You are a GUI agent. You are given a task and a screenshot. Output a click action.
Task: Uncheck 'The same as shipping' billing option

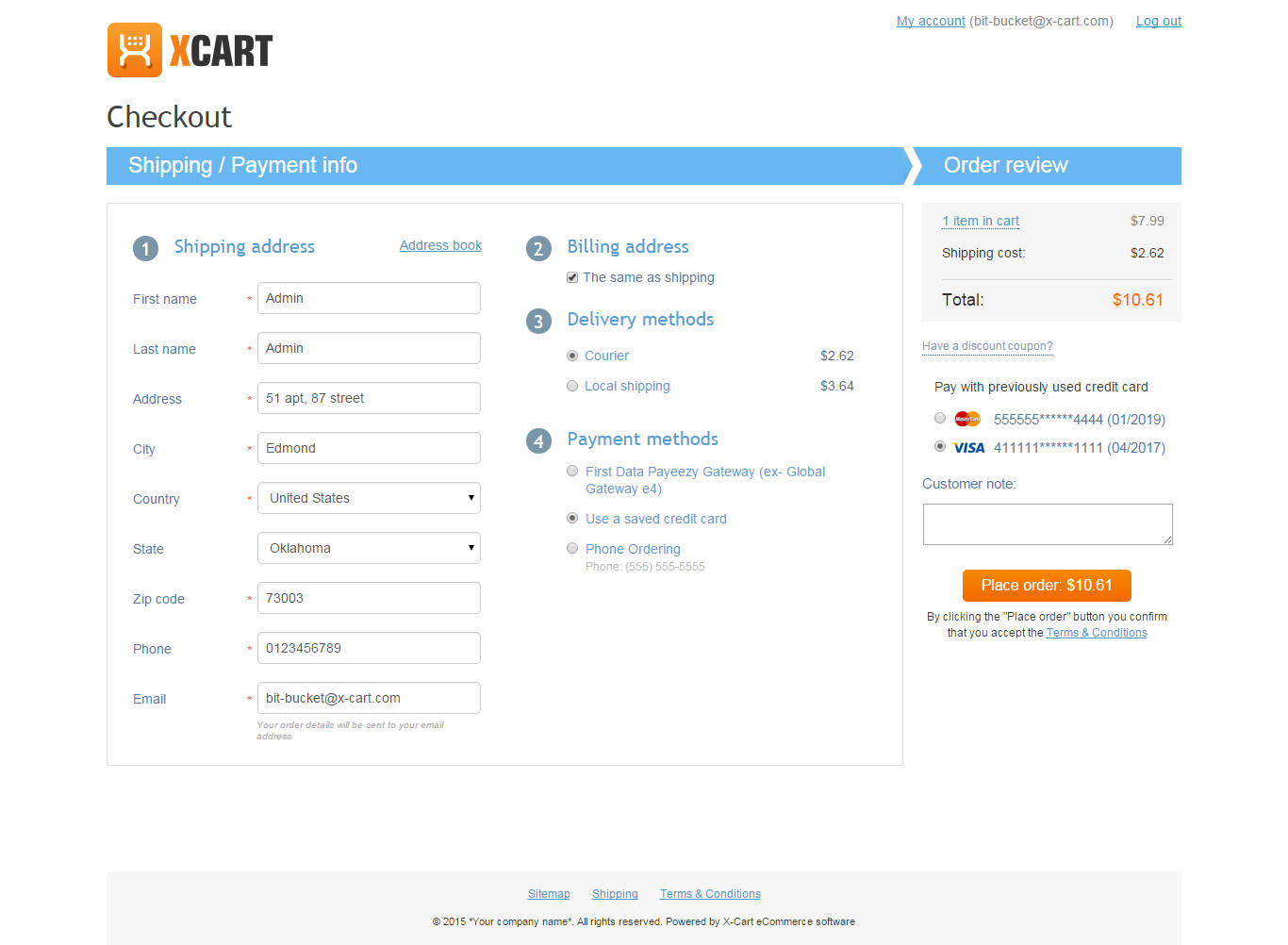coord(572,277)
